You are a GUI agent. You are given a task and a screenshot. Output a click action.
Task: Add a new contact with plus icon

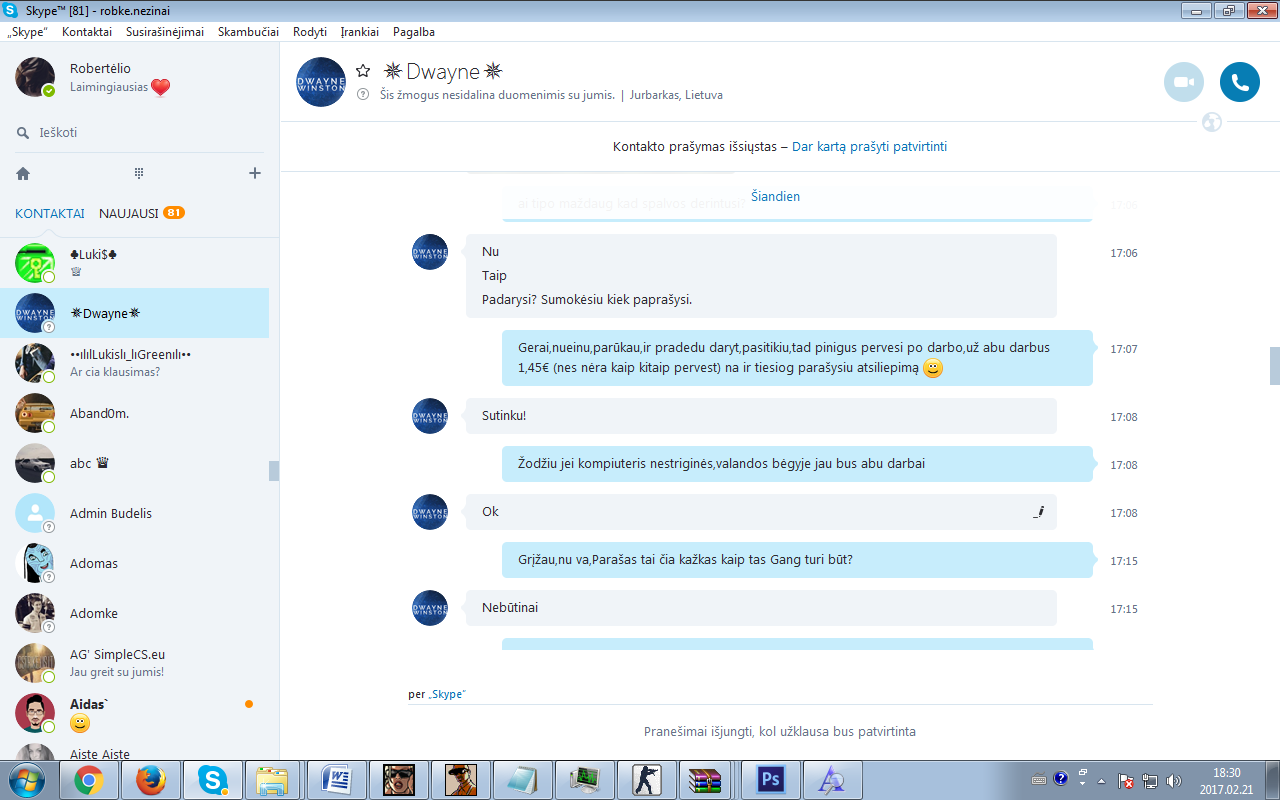255,173
